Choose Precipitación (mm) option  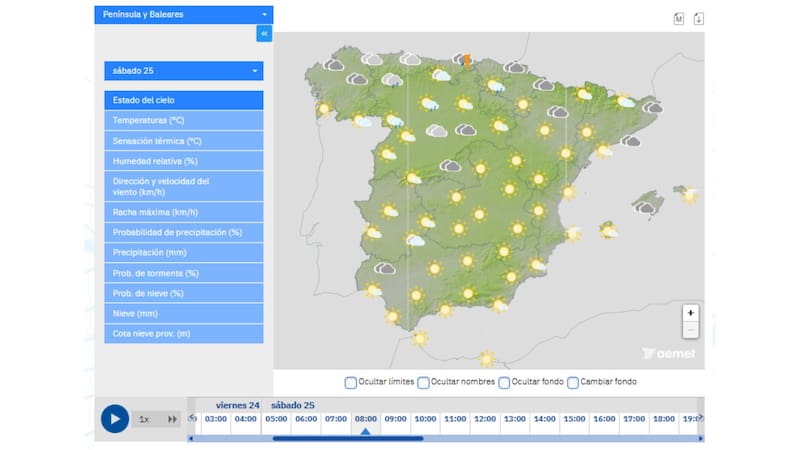pyautogui.click(x=184, y=253)
